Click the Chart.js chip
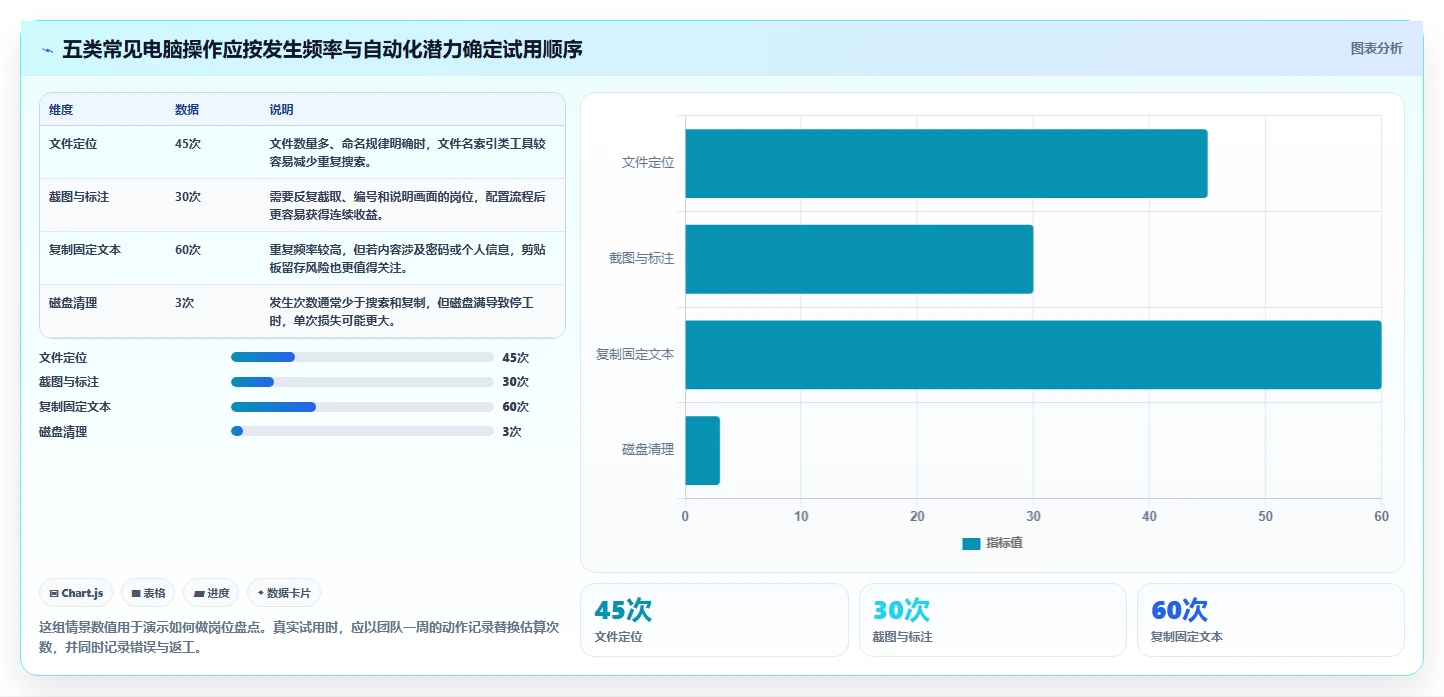This screenshot has height=697, width=1444. 76,593
